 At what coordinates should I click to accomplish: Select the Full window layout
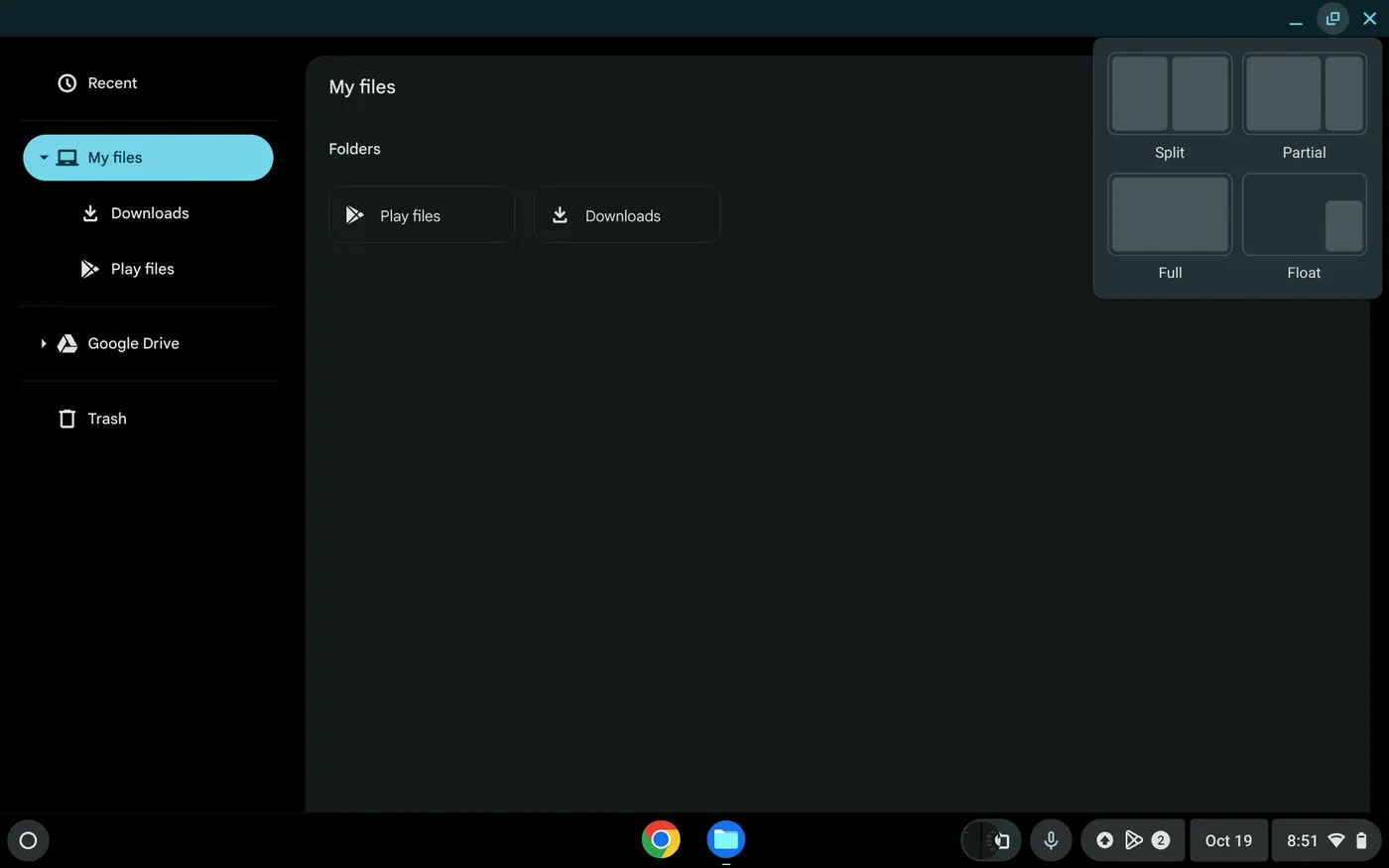[x=1170, y=215]
